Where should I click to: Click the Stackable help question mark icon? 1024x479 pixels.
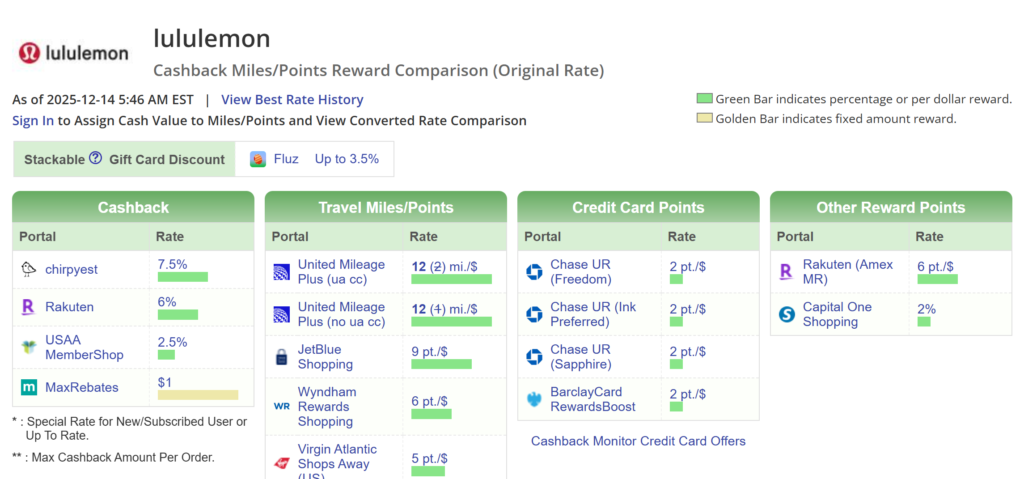[96, 158]
